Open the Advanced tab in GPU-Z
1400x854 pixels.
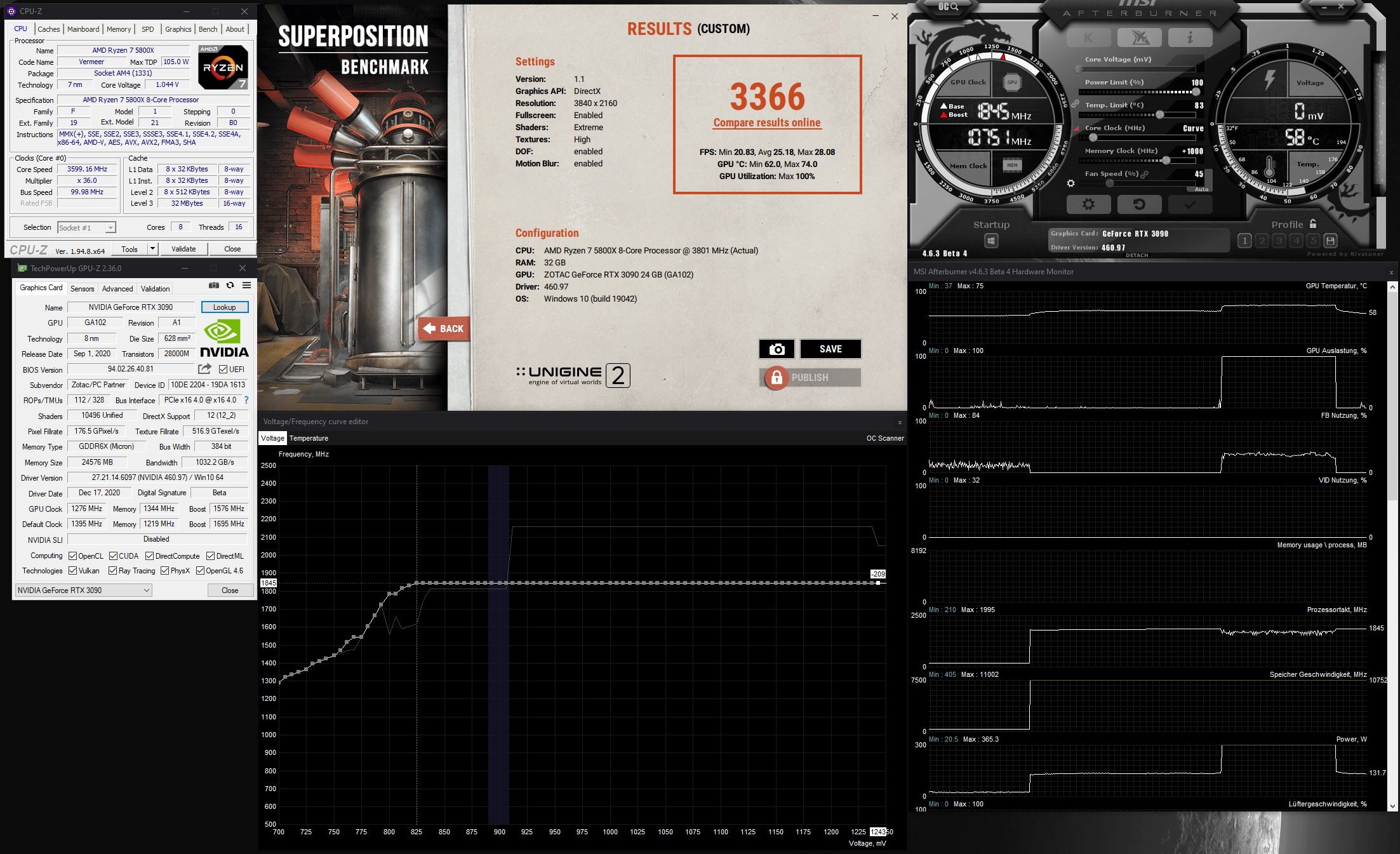pos(117,289)
